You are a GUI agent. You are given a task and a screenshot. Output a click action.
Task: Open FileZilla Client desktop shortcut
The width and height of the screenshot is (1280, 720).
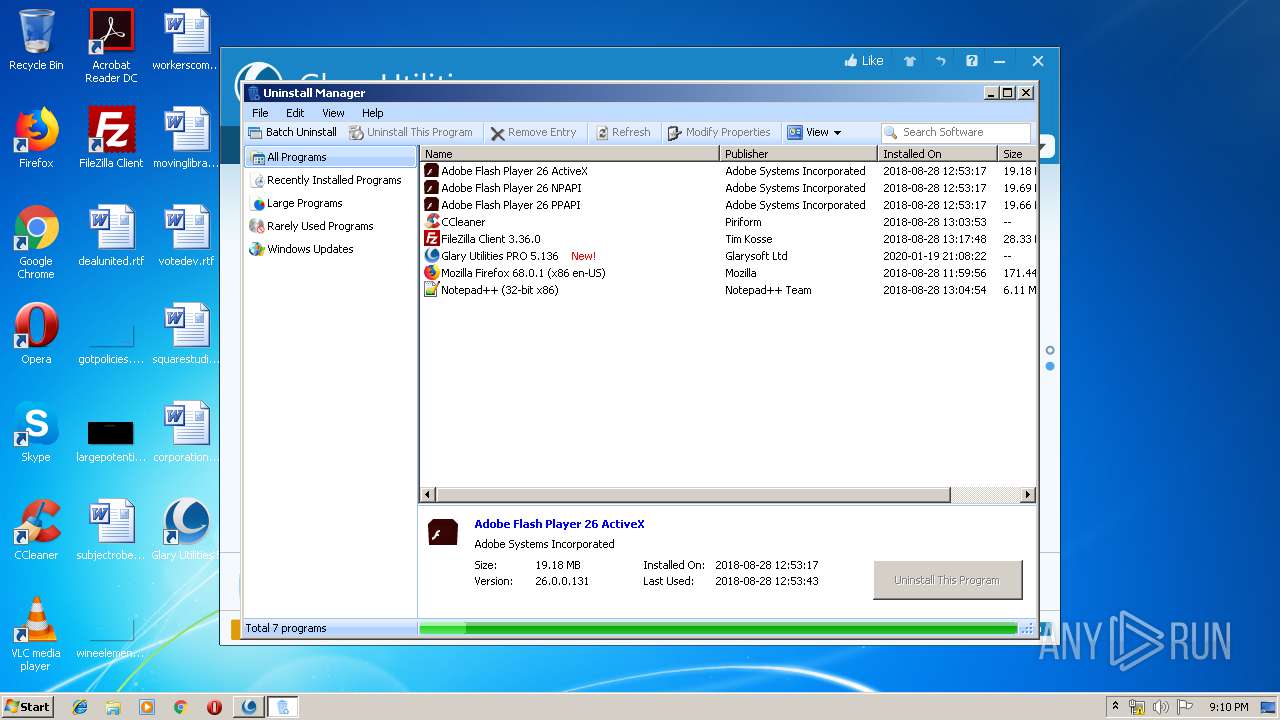(x=111, y=138)
